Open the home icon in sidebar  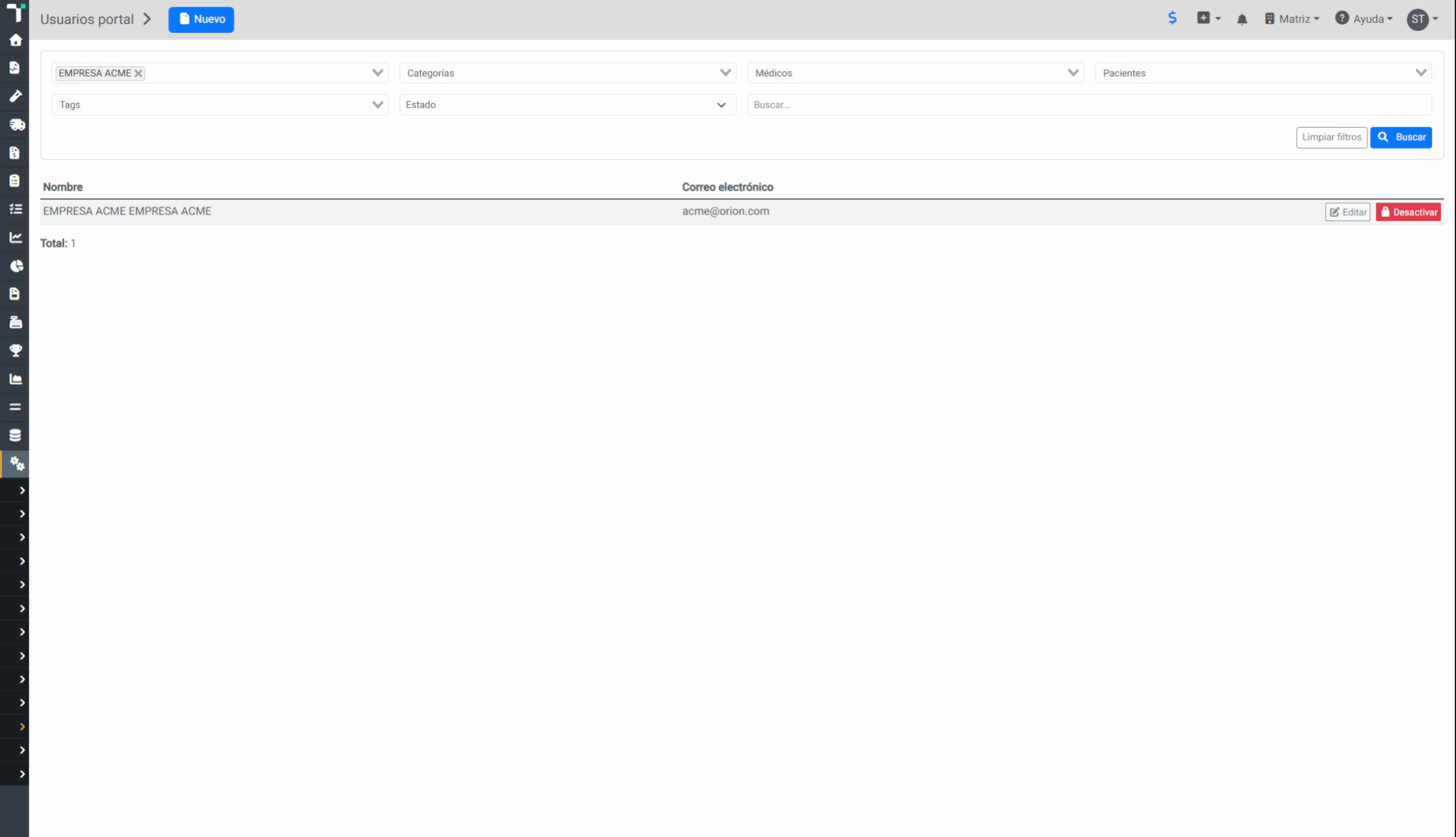15,40
